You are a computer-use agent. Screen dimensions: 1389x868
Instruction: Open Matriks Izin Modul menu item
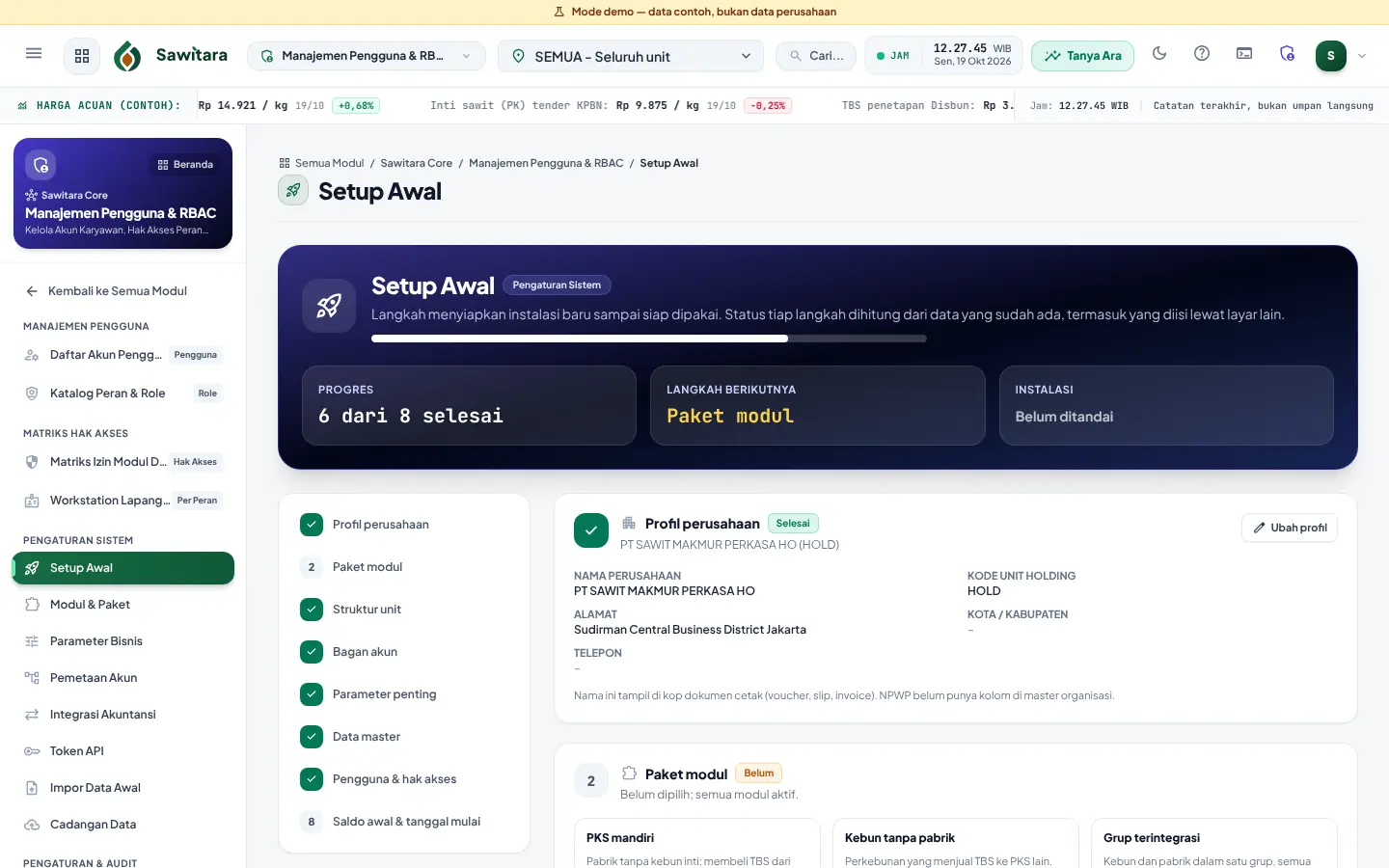pos(123,462)
